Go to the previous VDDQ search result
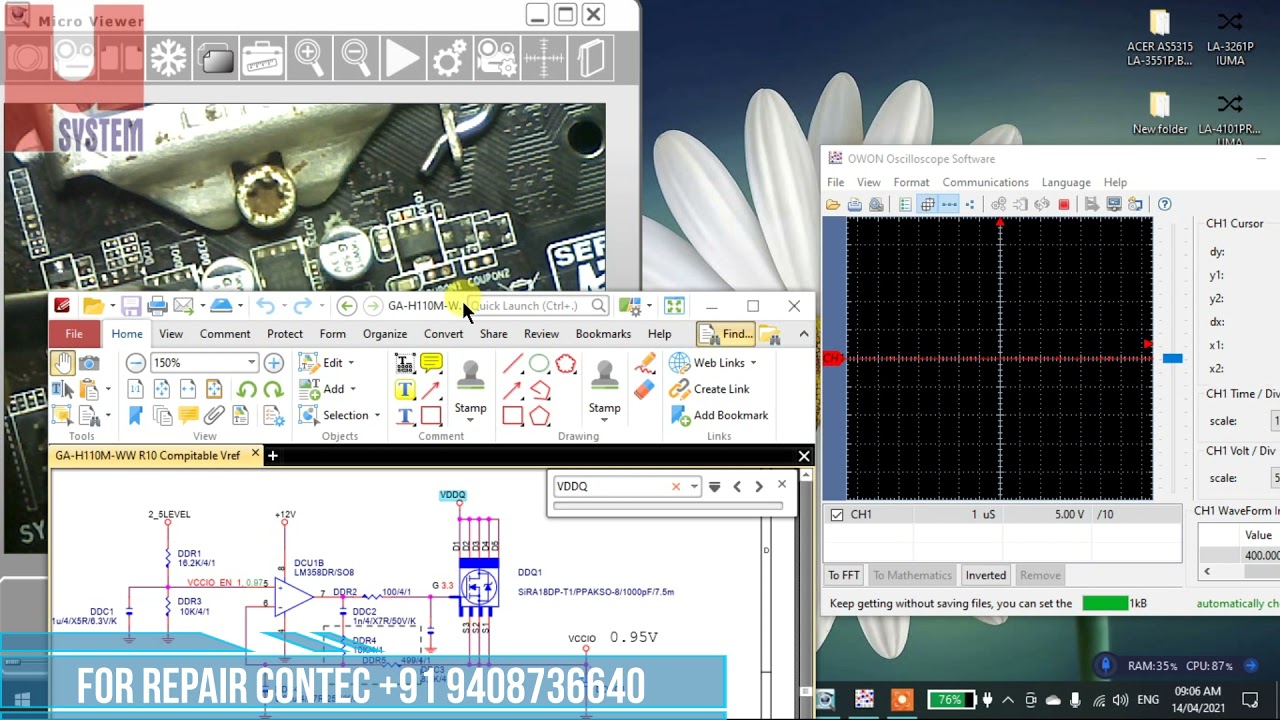The image size is (1280, 720). 737,486
